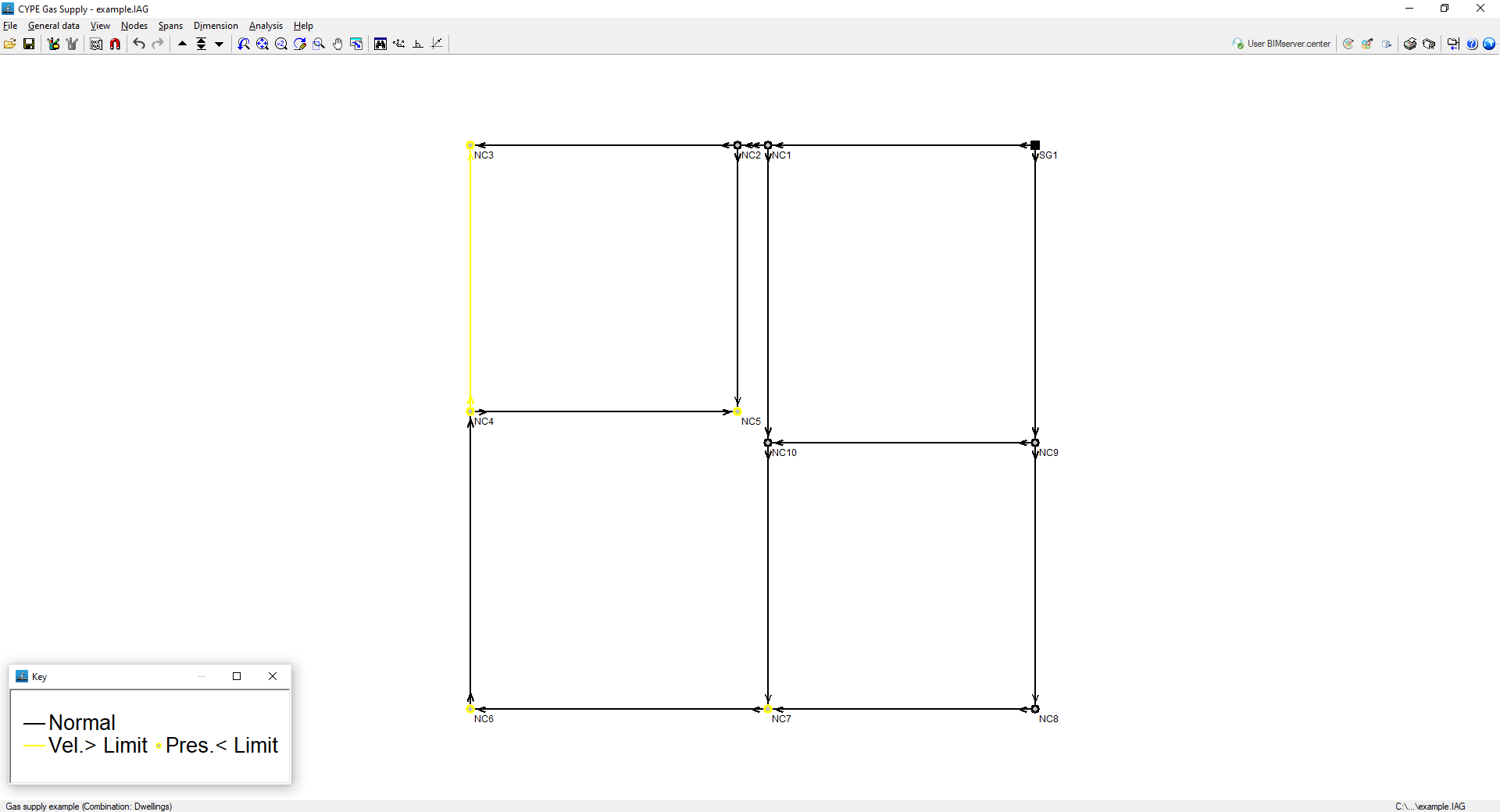Print with the printer icon
Viewport: 1500px width, 812px height.
(x=1410, y=44)
